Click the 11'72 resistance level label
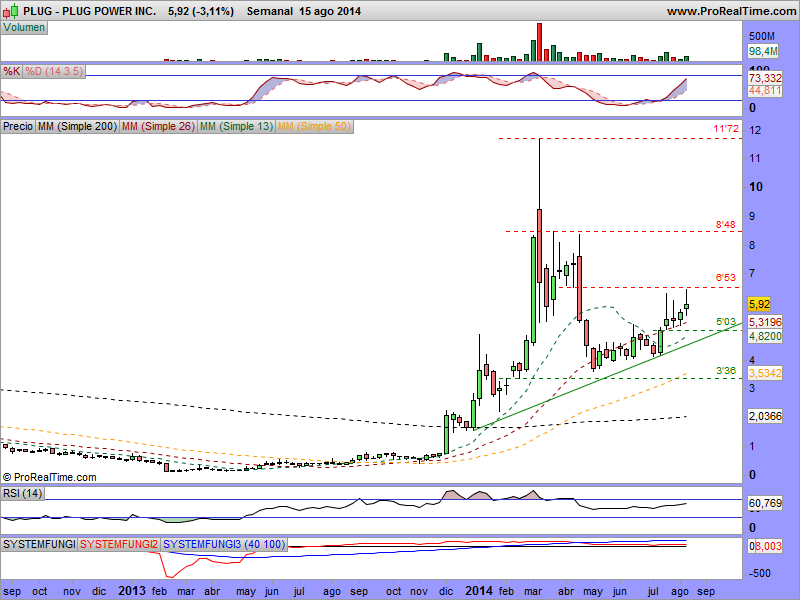 click(x=726, y=129)
